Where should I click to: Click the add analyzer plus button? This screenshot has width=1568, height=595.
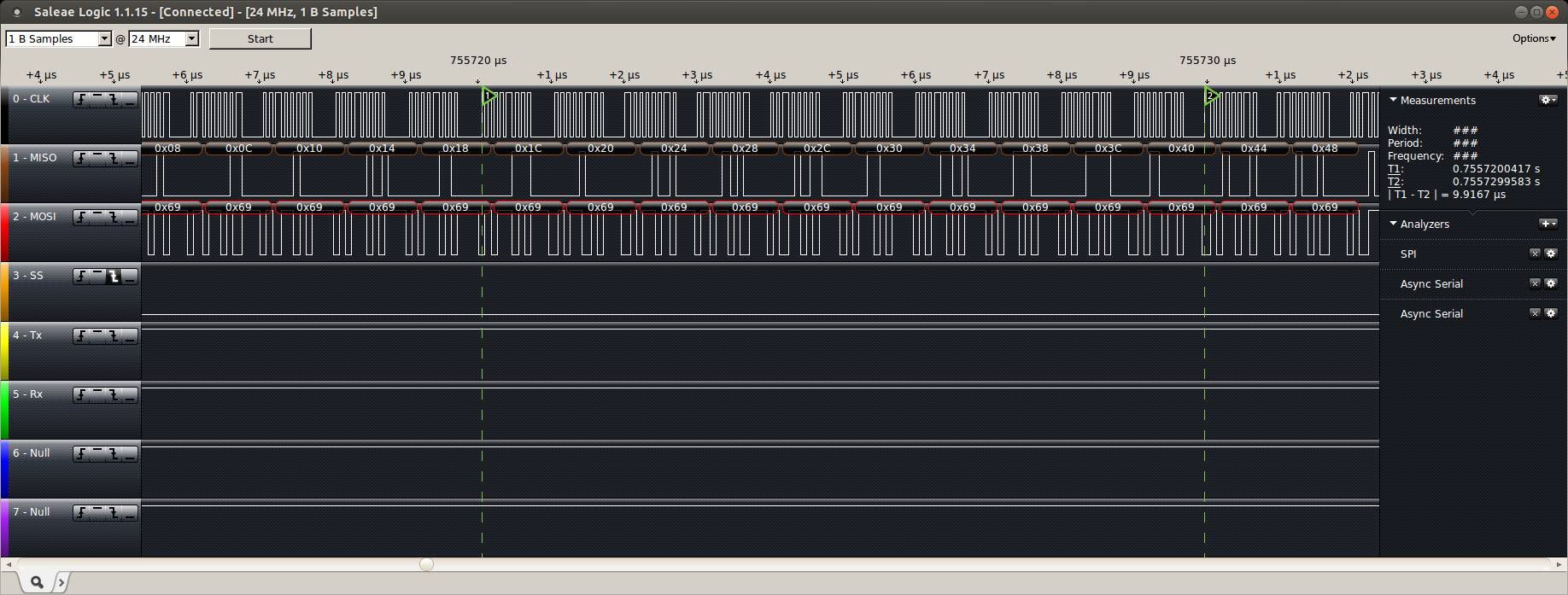tap(1548, 224)
